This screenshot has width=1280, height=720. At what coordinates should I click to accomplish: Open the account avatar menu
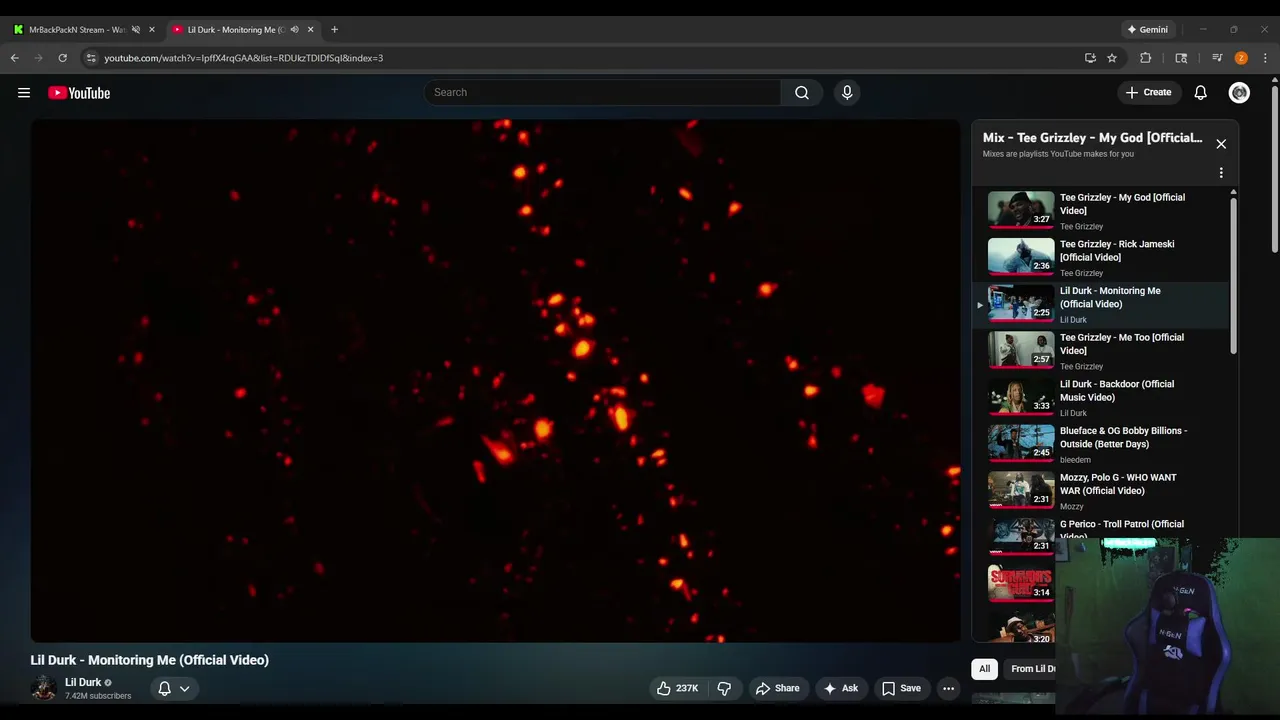click(x=1239, y=92)
